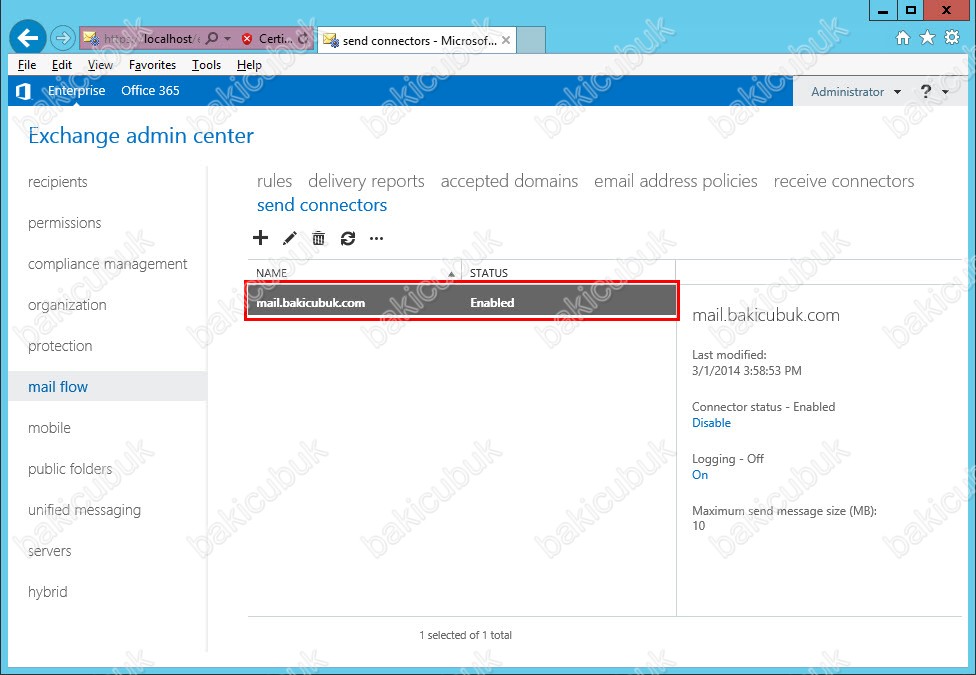Click the refresh icon in connector toolbar
The image size is (976, 675).
click(x=347, y=238)
